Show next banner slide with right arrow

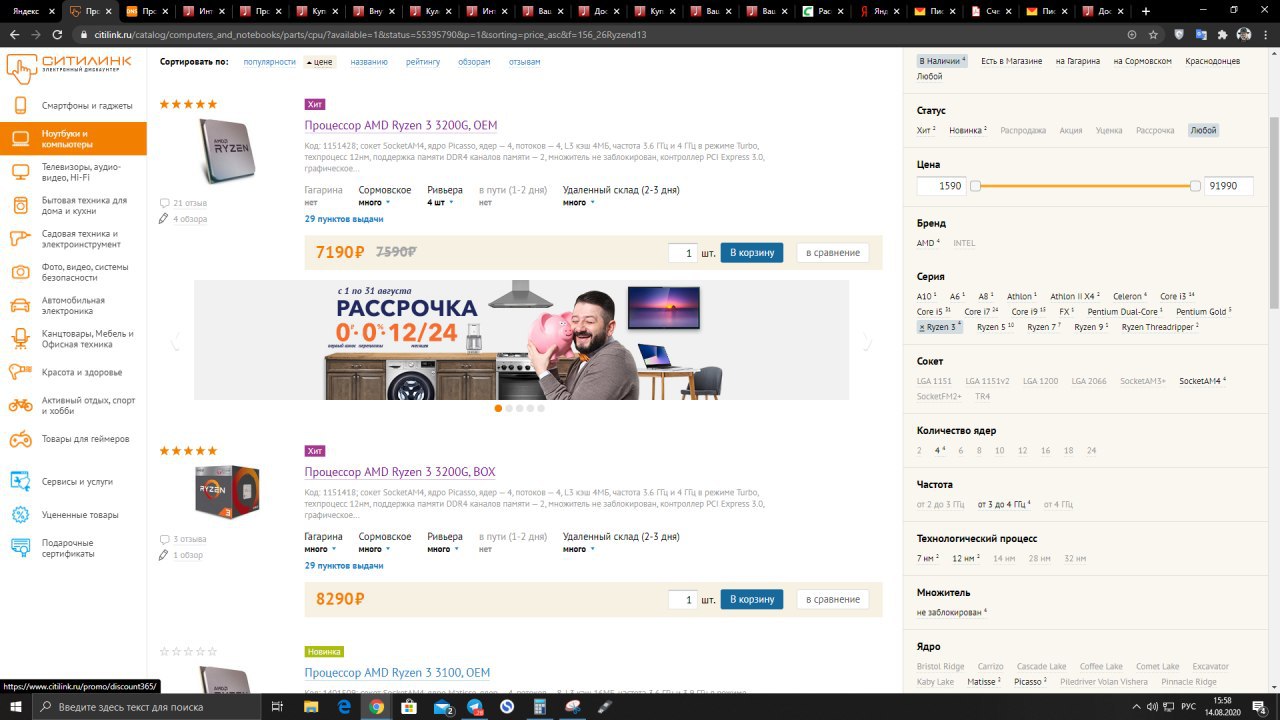pyautogui.click(x=866, y=342)
